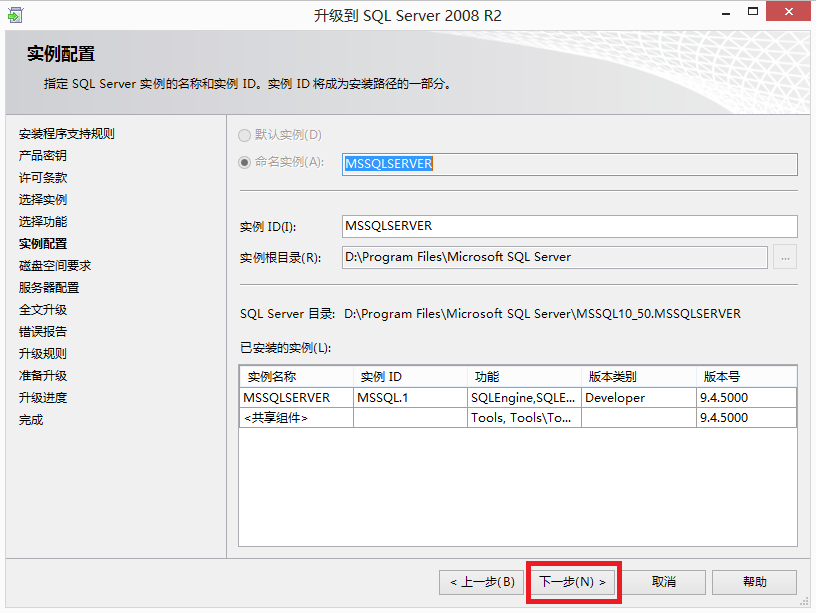Select 安装程序支持规则 step in sidebar
Viewport: 816px width, 613px height.
[67, 134]
